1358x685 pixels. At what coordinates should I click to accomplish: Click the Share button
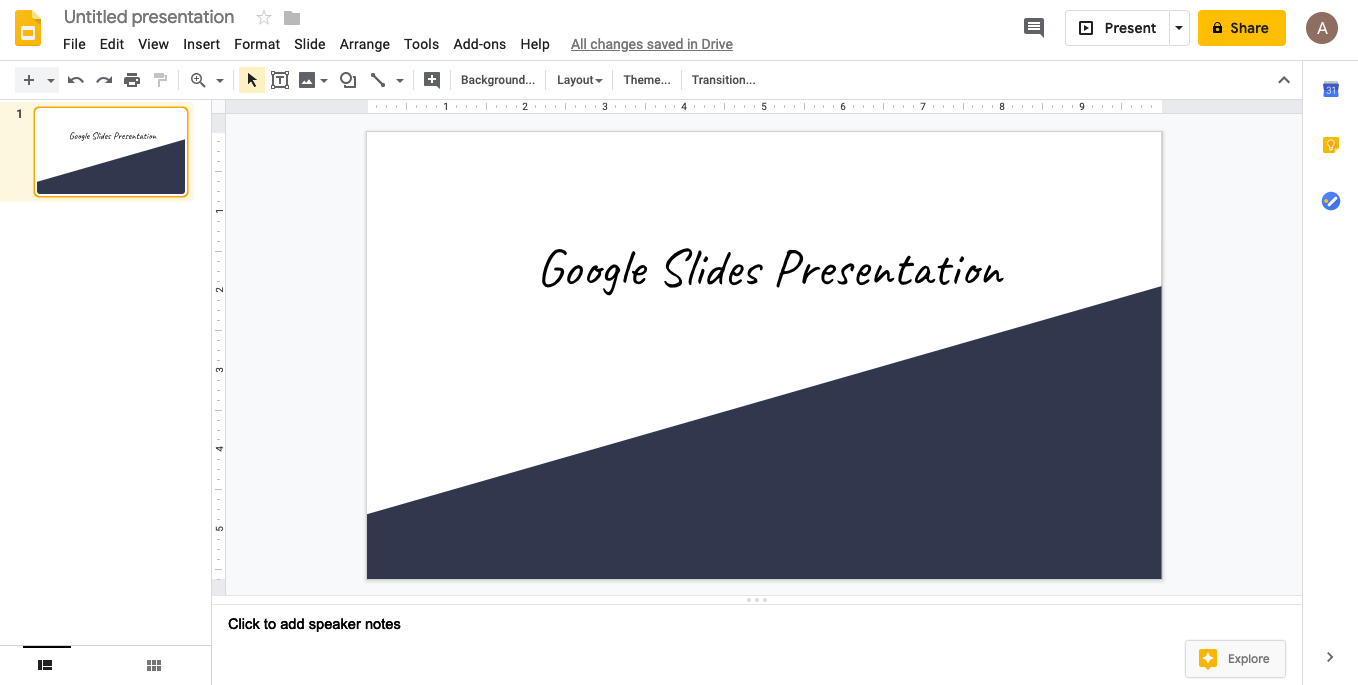(x=1241, y=27)
